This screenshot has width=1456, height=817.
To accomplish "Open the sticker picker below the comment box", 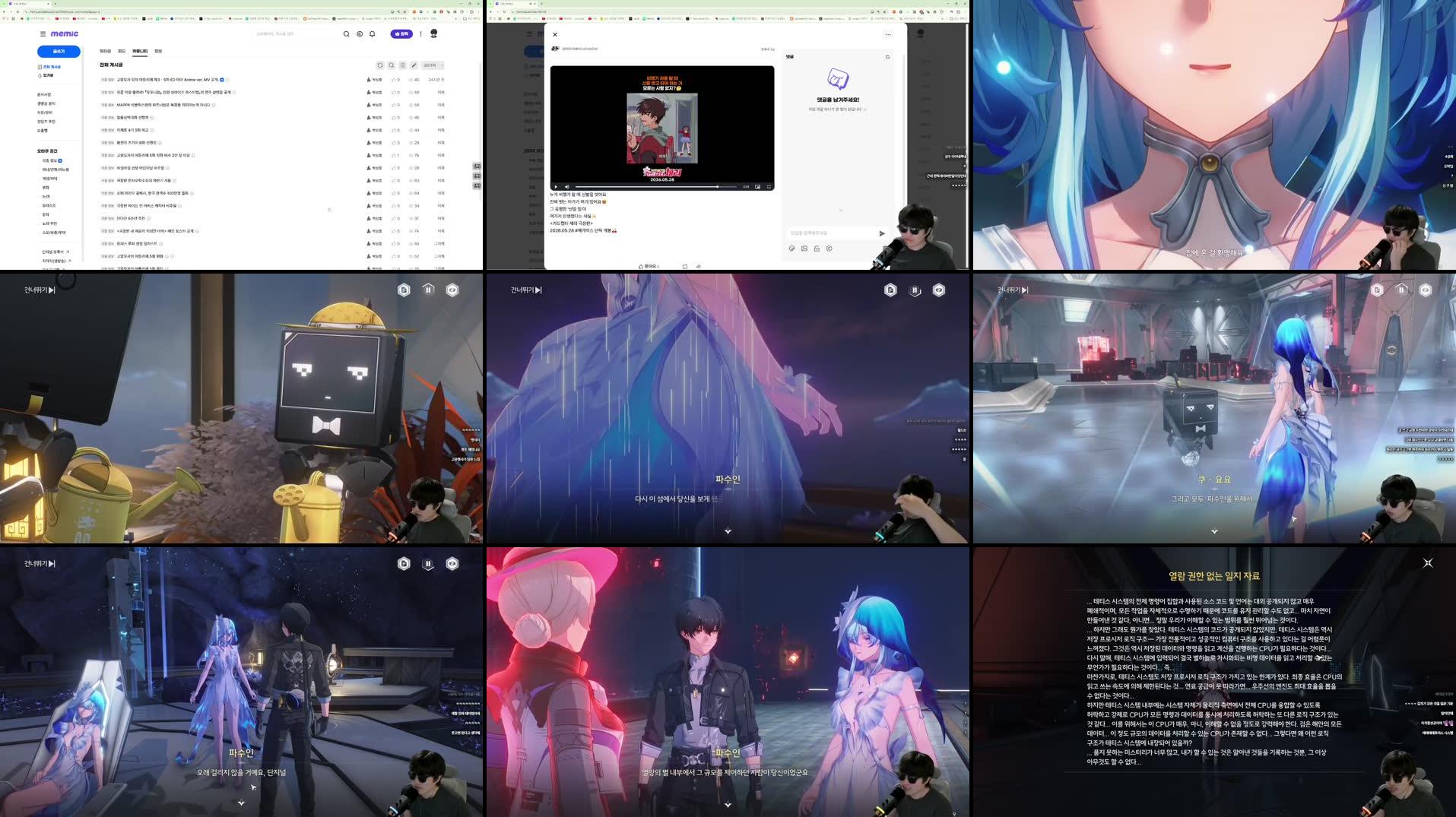I will pyautogui.click(x=792, y=249).
